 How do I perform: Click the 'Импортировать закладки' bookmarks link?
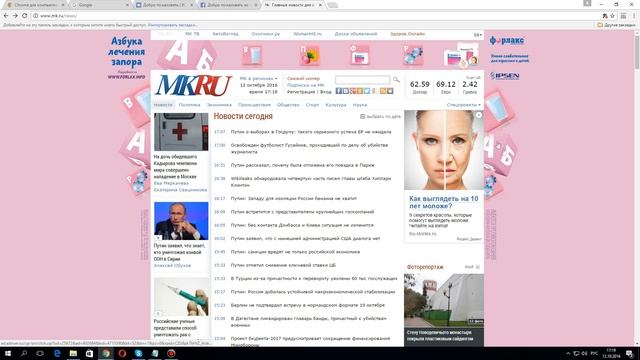click(172, 25)
